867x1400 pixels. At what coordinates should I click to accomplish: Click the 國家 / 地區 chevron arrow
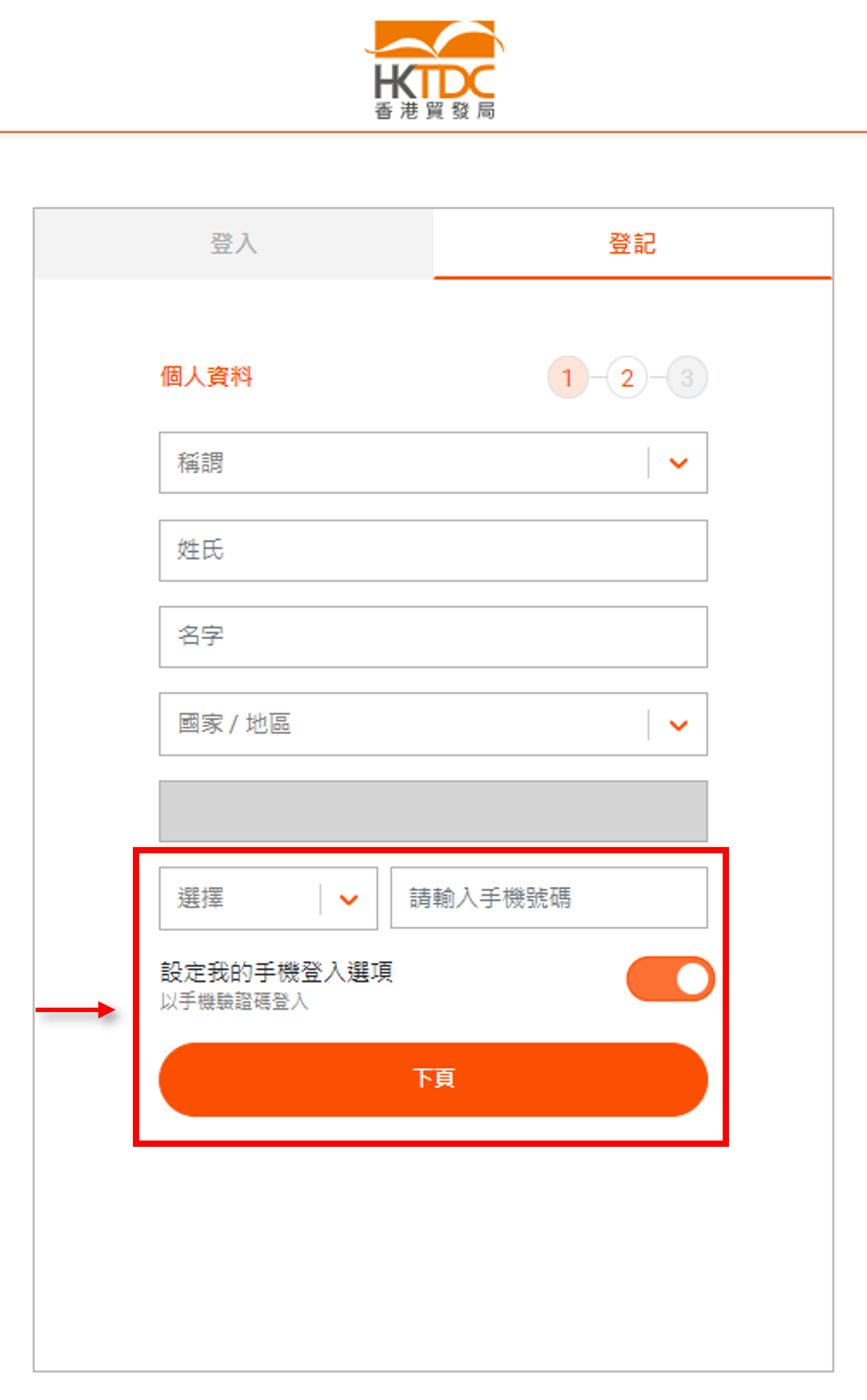click(679, 726)
